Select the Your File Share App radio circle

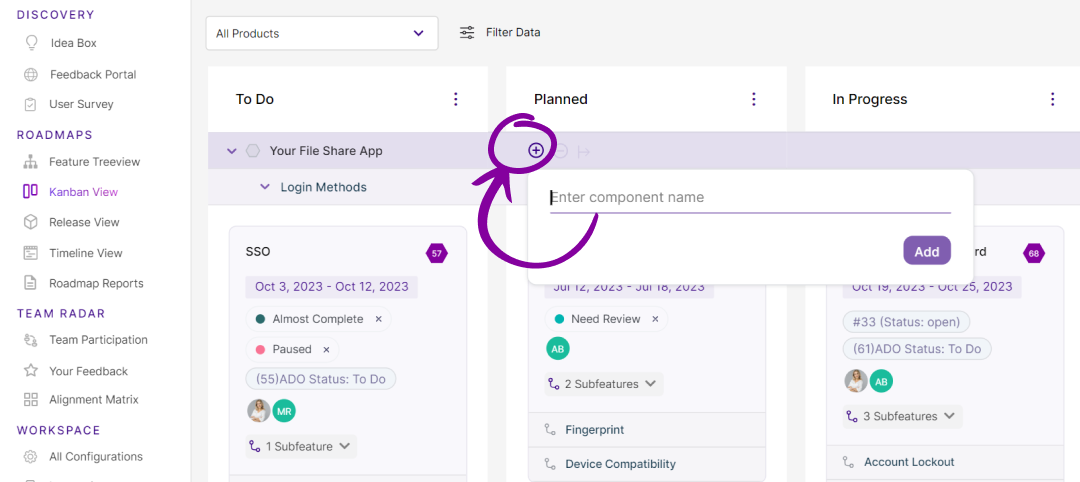(x=253, y=151)
